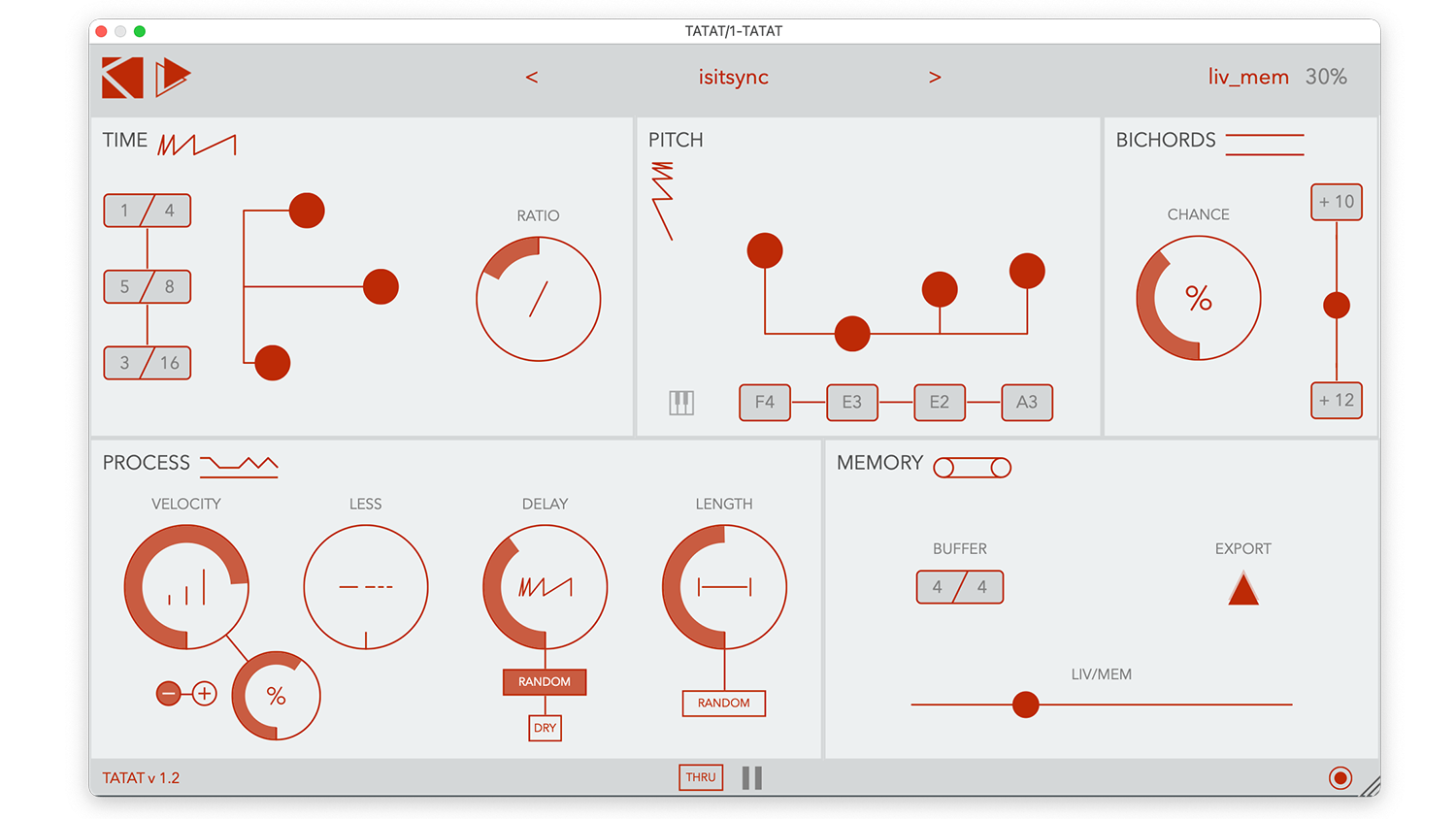Toggle the PROCESS section wave icon
1456x819 pixels.
pos(239,466)
